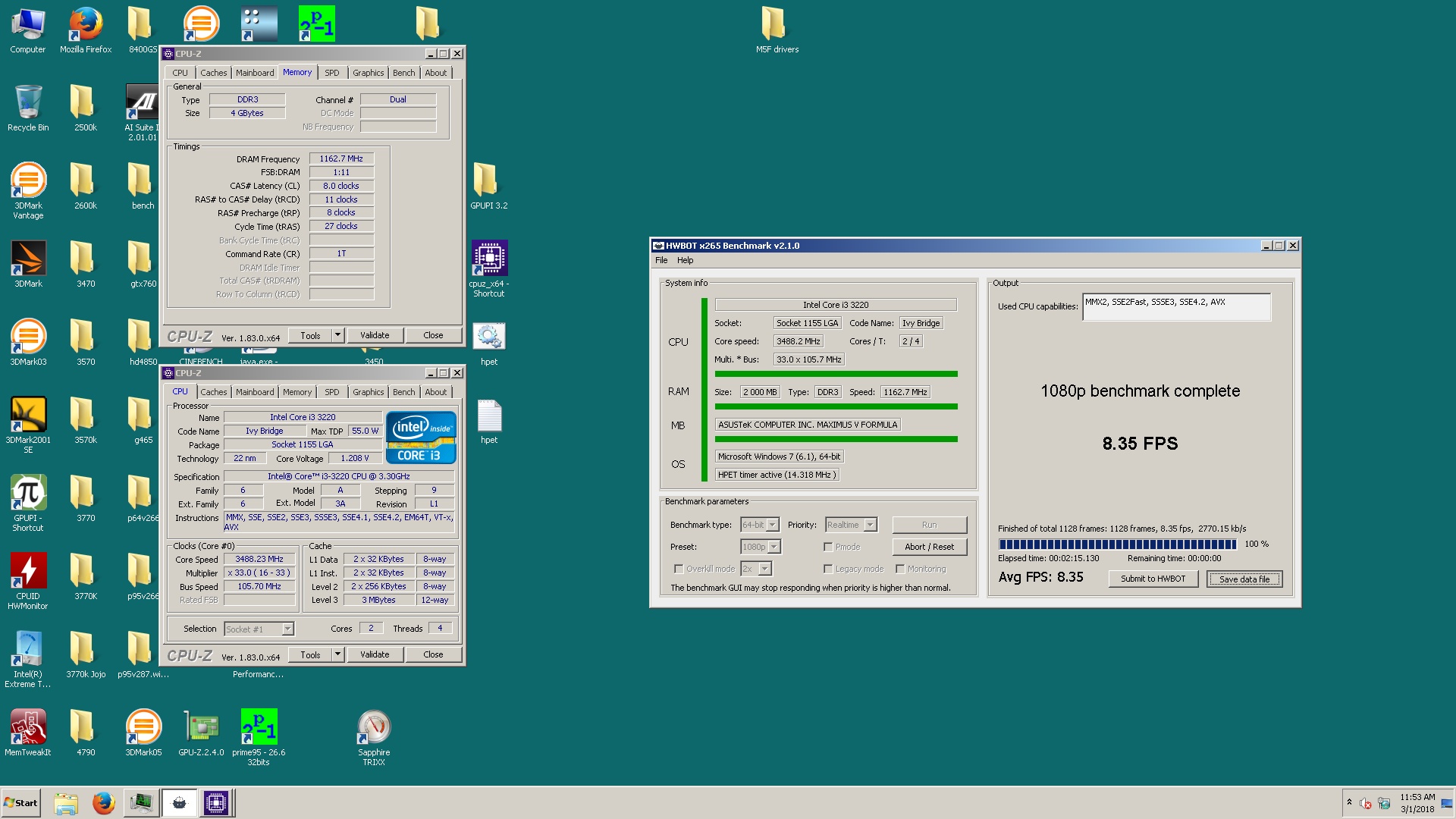Open About tab in upper CPU-Z
The height and width of the screenshot is (819, 1456).
tap(436, 73)
